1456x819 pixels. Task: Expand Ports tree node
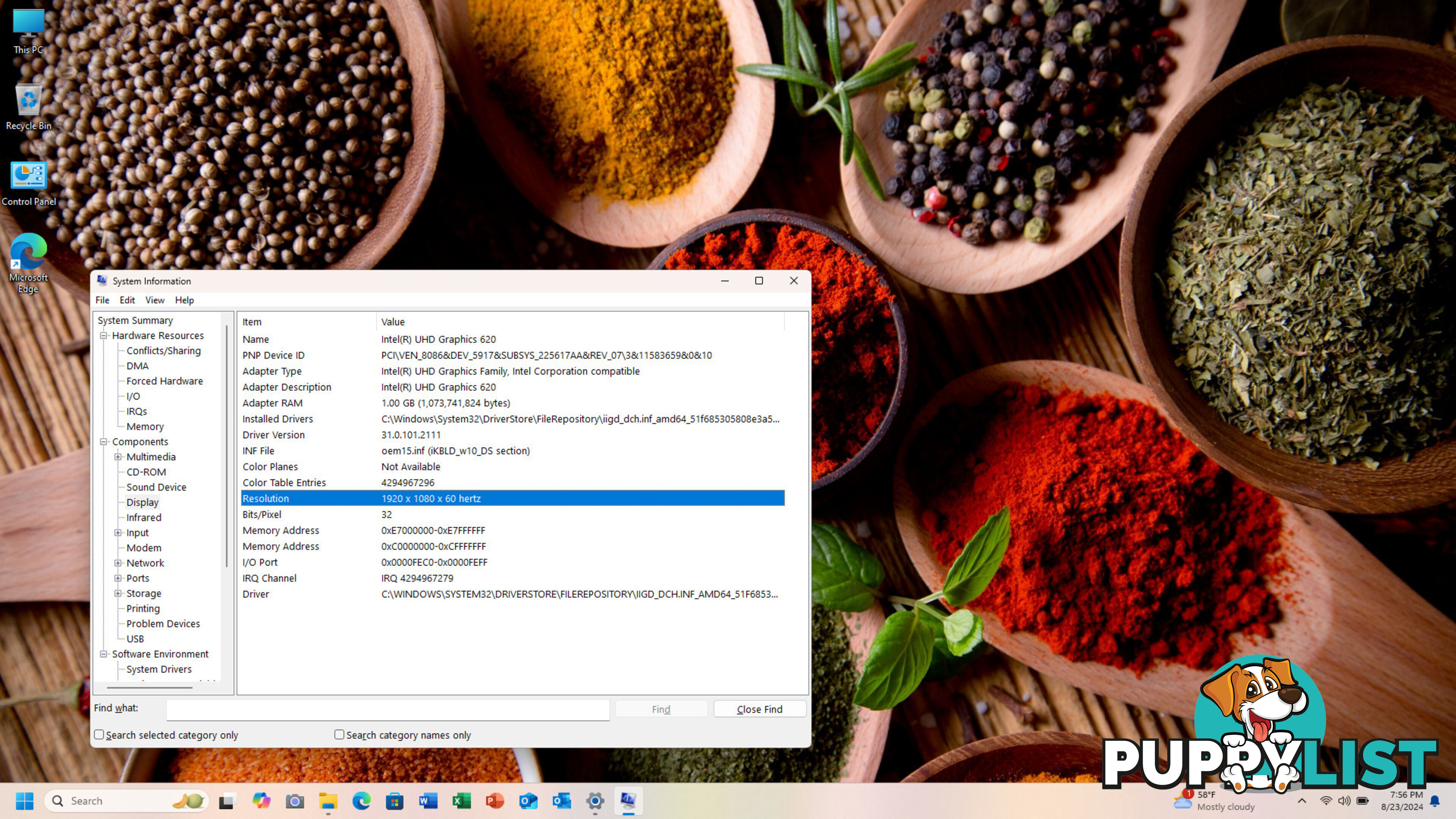[x=118, y=577]
